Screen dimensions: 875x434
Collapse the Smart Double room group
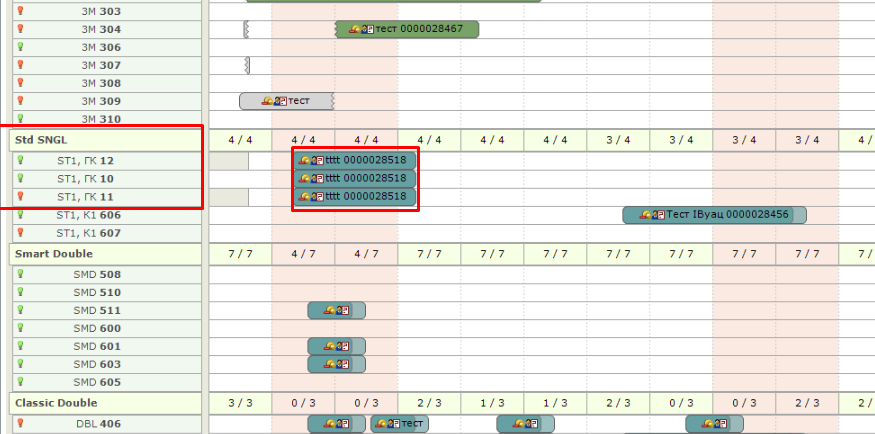tap(52, 254)
